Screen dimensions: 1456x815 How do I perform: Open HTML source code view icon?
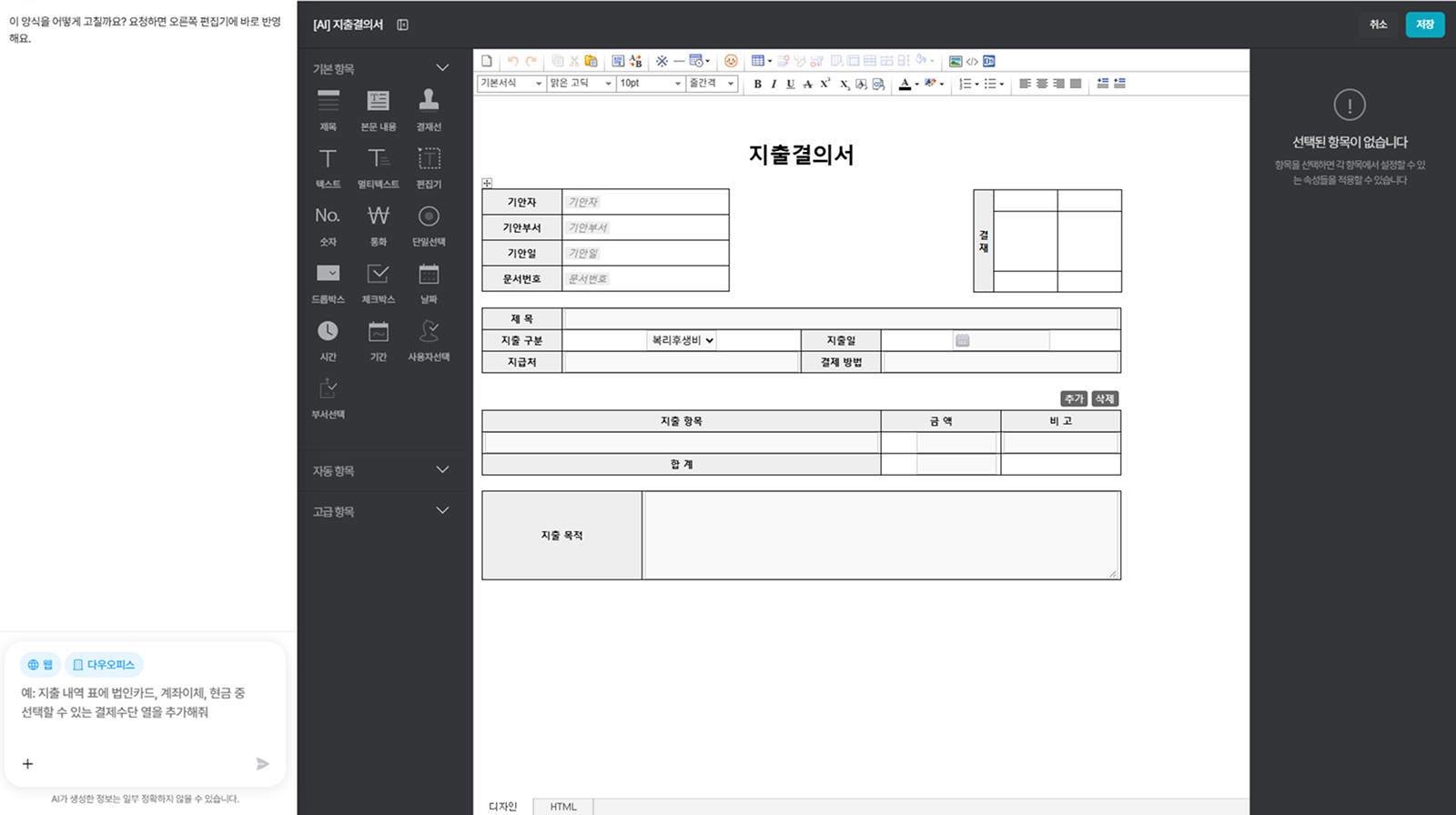click(x=972, y=61)
